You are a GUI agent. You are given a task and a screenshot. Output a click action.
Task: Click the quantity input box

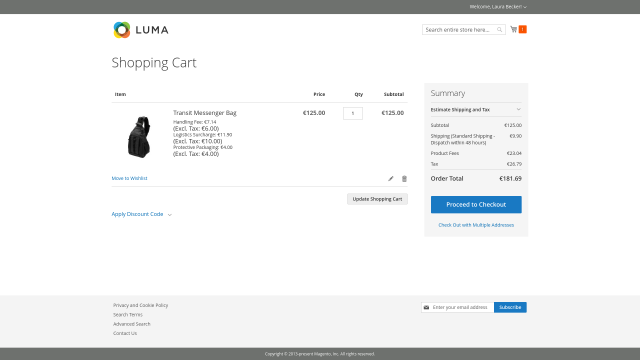pyautogui.click(x=353, y=113)
